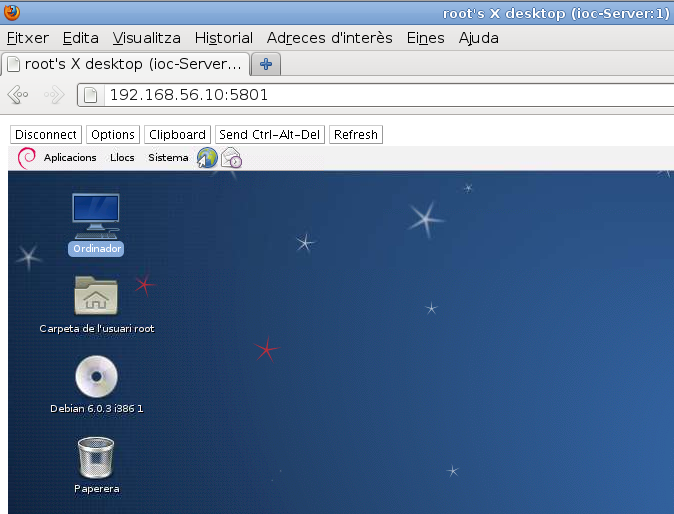Click the Send Ctrl-Alt-Del button

270,135
